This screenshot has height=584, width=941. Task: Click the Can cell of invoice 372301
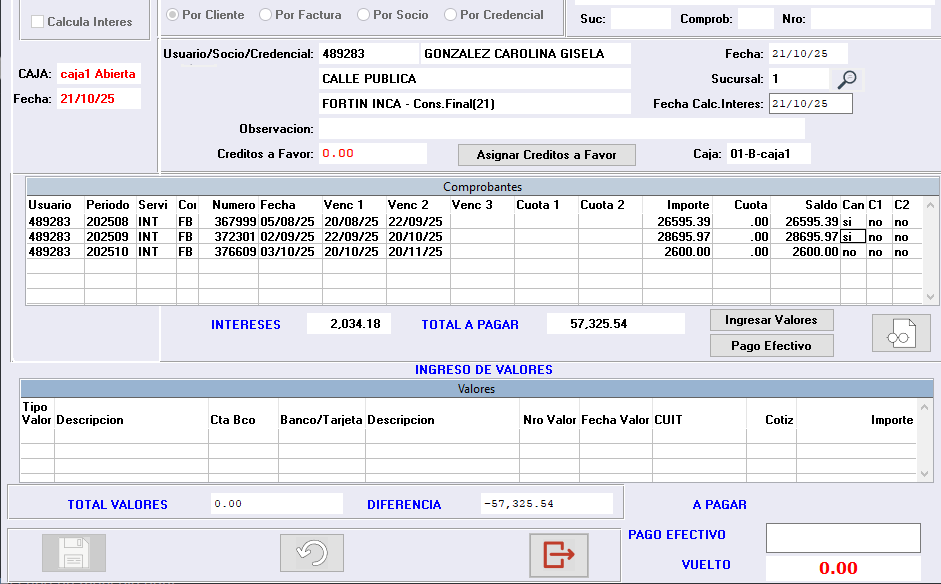852,237
